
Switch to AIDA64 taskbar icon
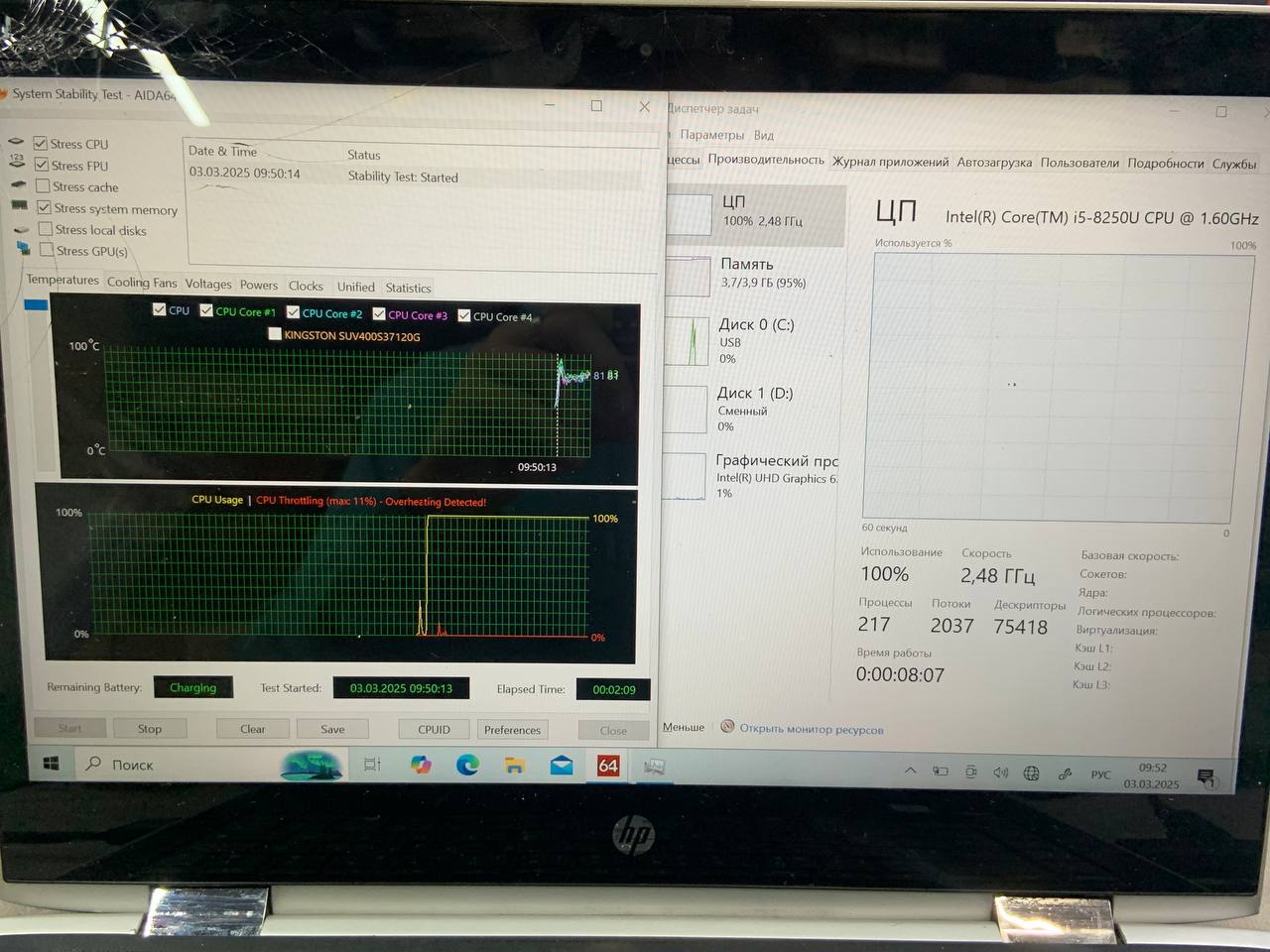(x=608, y=766)
